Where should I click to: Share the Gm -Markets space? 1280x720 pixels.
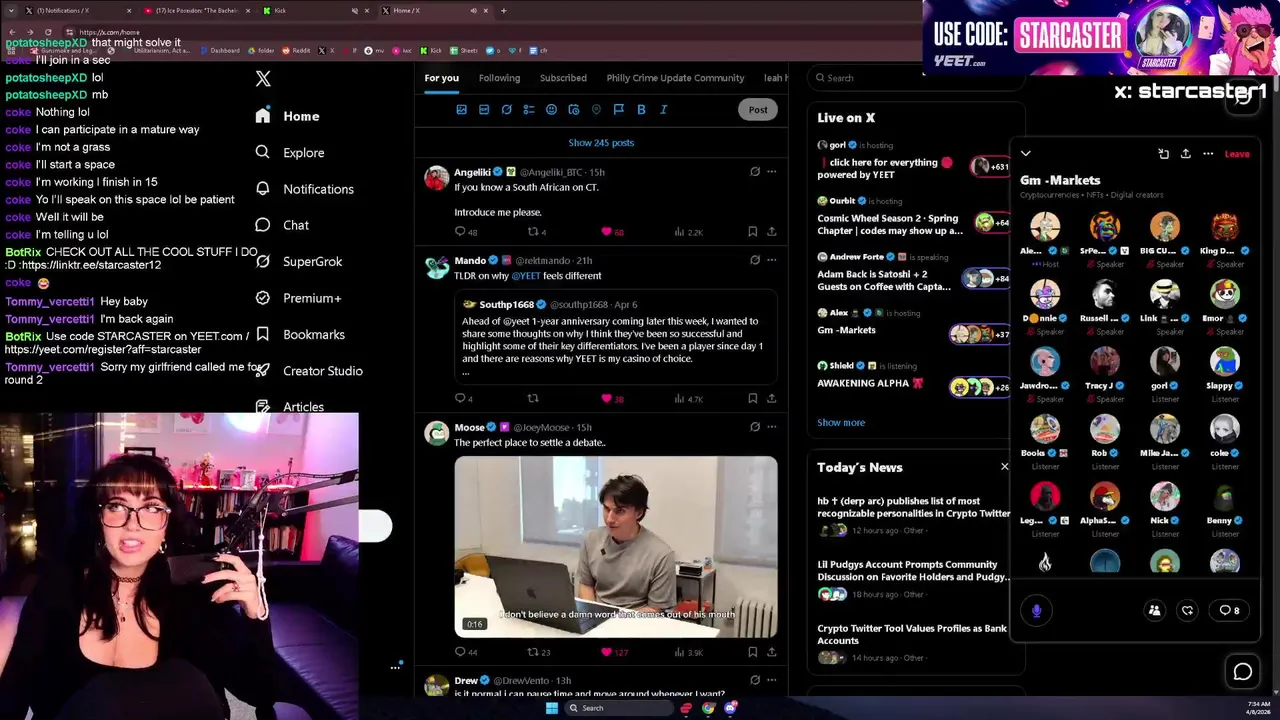(x=1185, y=154)
